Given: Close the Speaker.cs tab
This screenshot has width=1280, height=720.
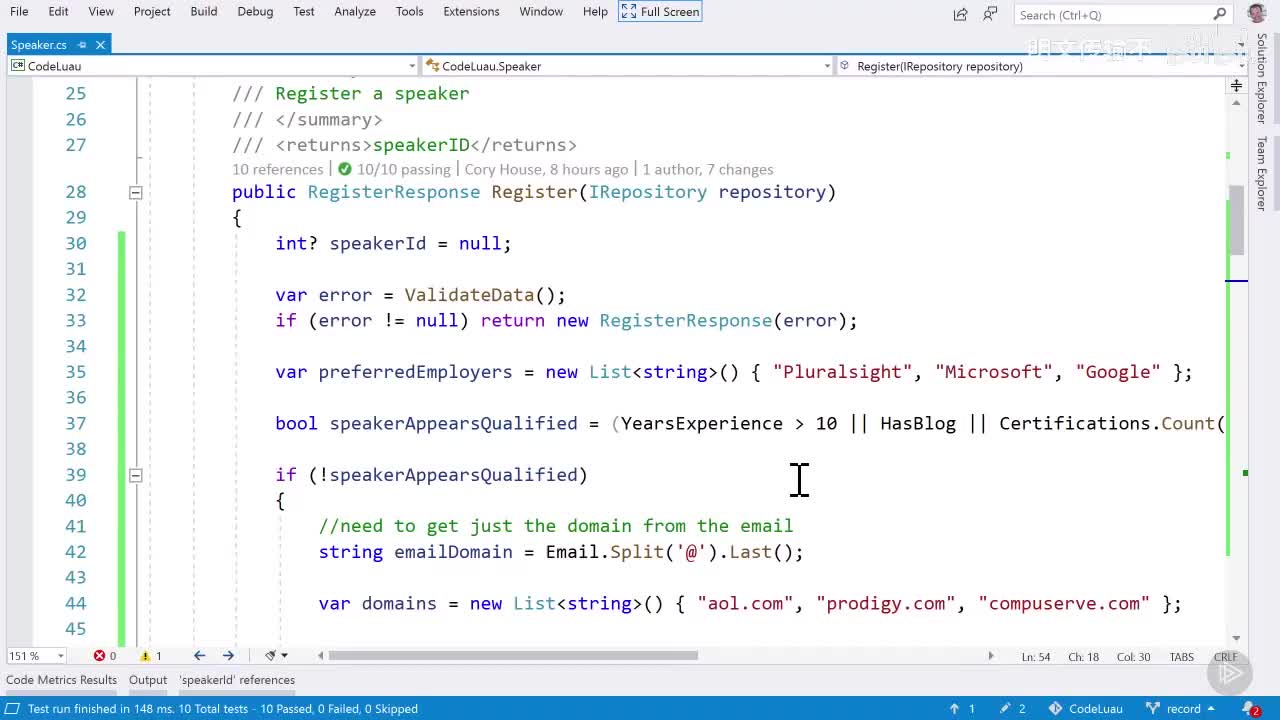Looking at the screenshot, I should (x=101, y=44).
